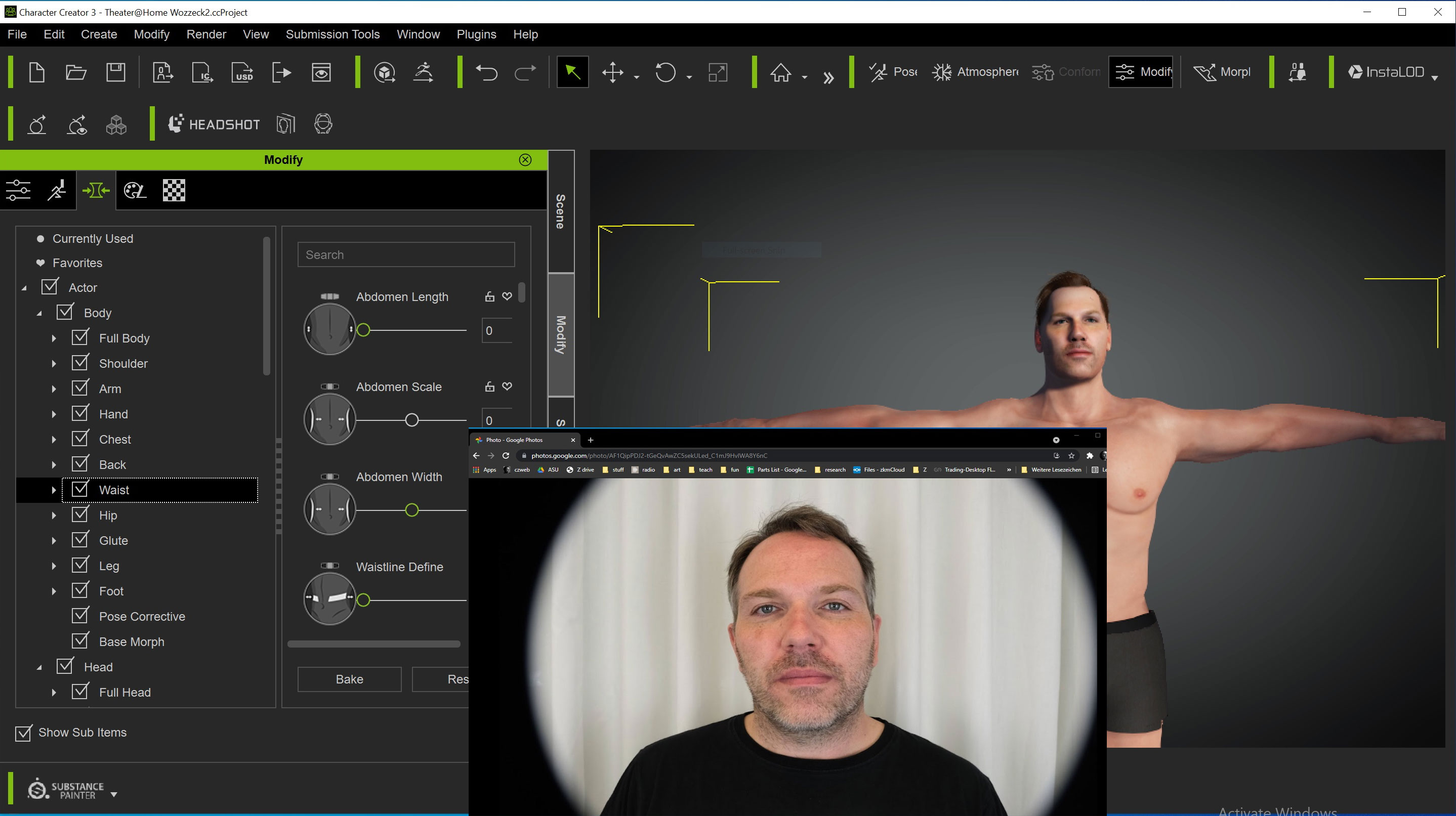The width and height of the screenshot is (1456, 816).
Task: Collapse the Body tree node
Action: 39,313
